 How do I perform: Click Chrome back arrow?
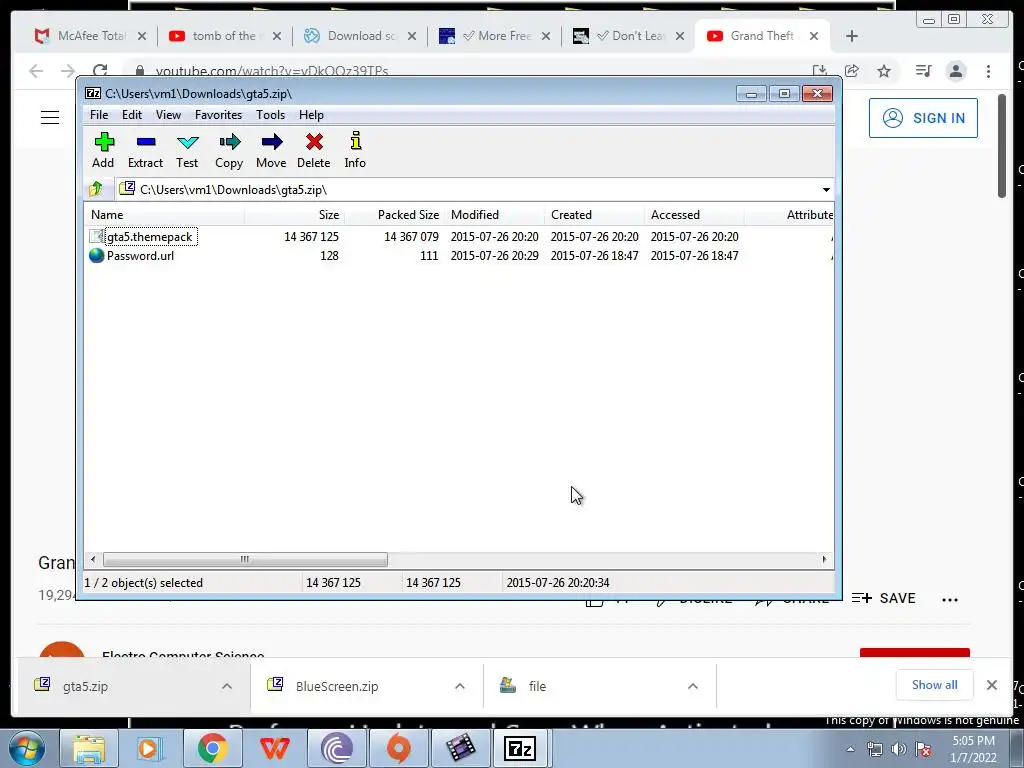(36, 71)
